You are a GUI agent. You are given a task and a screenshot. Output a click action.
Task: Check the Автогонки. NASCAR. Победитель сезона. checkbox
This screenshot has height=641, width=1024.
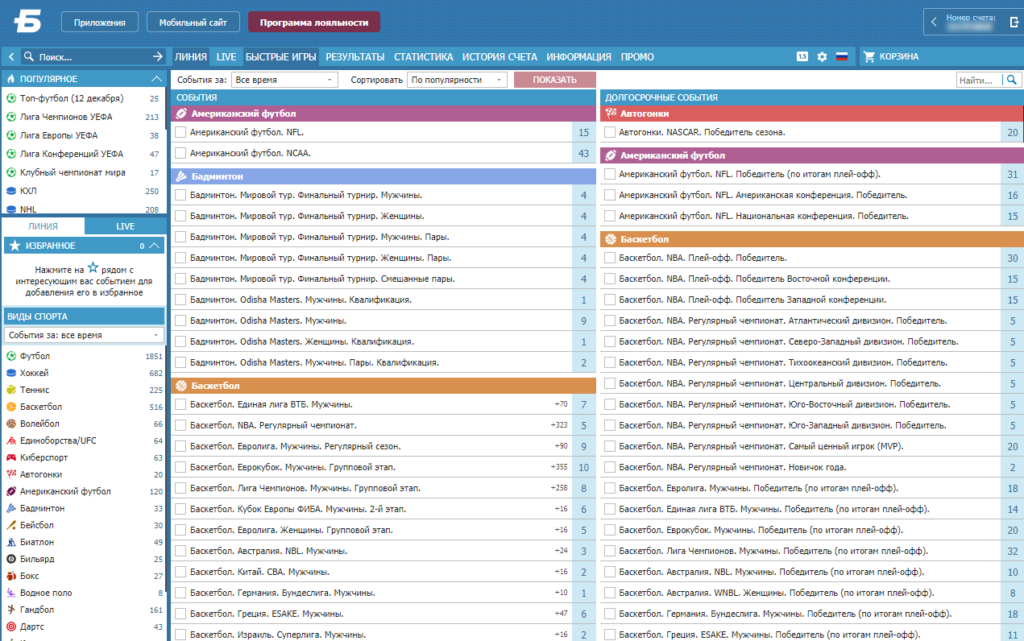coord(610,132)
